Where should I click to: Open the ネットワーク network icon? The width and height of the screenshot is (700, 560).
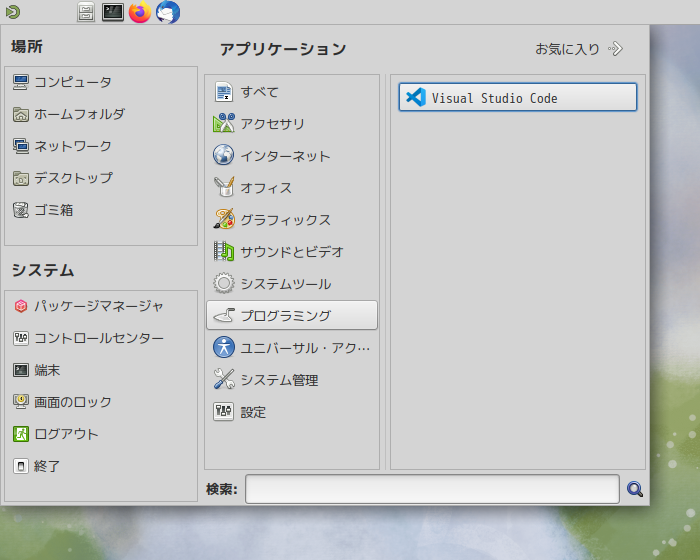point(21,146)
